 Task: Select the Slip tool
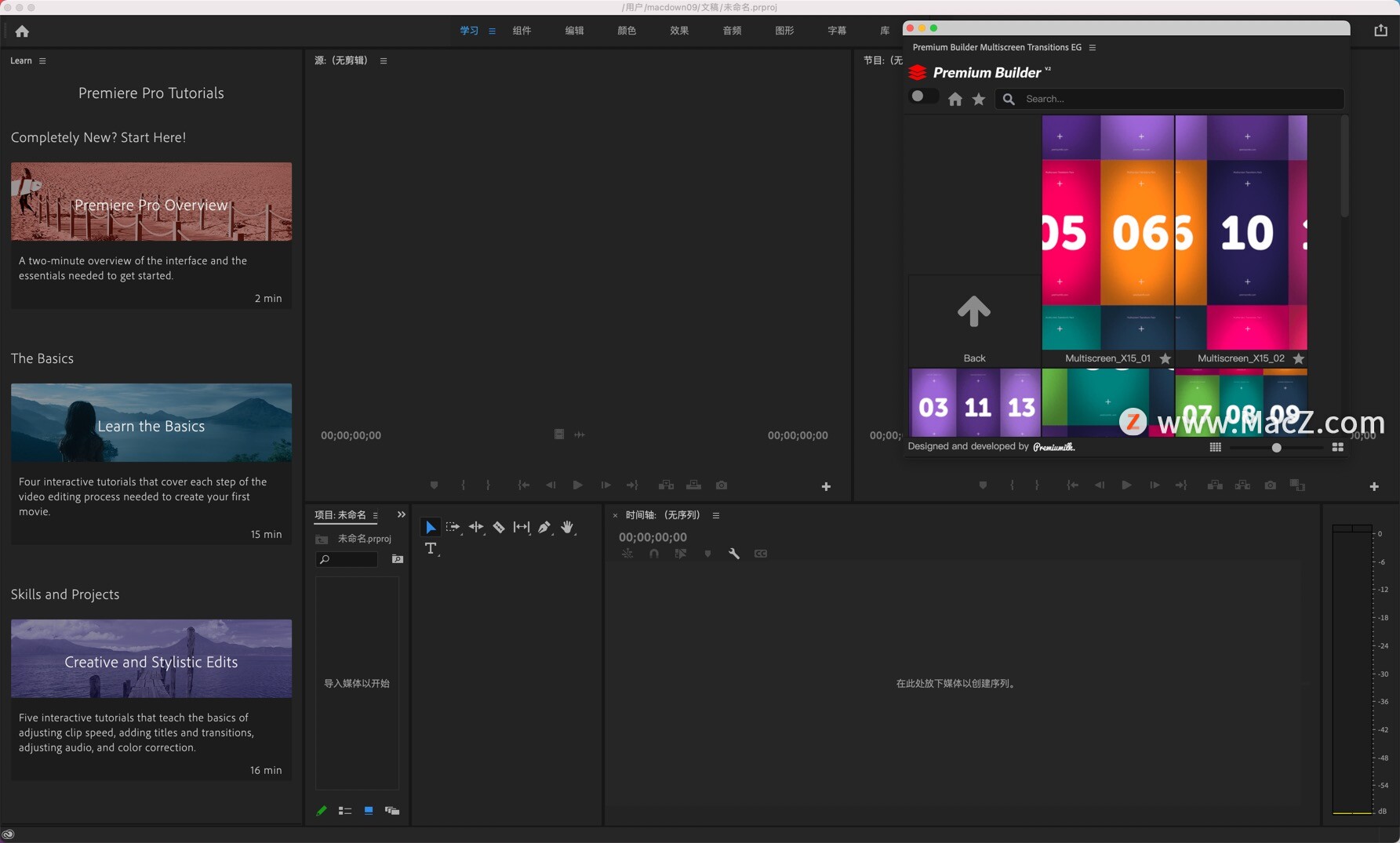[522, 527]
